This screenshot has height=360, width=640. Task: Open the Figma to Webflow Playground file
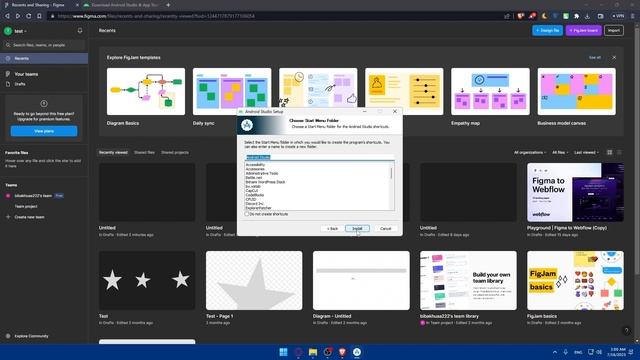pos(575,192)
